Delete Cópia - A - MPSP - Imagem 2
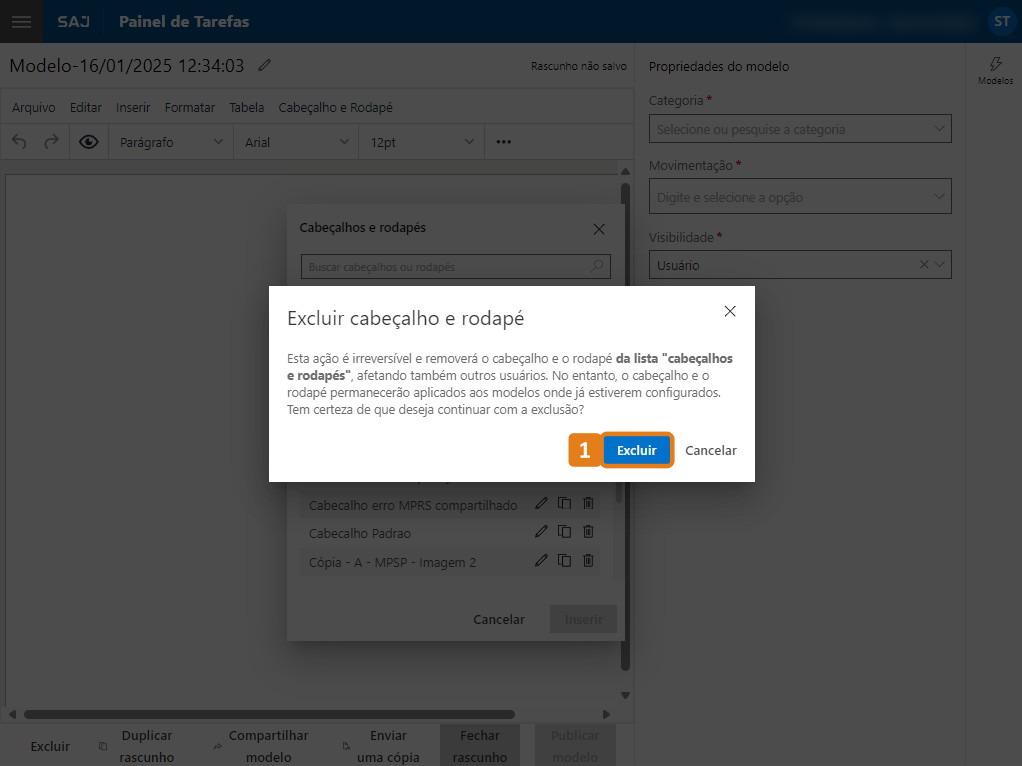The image size is (1022, 766). pos(588,561)
